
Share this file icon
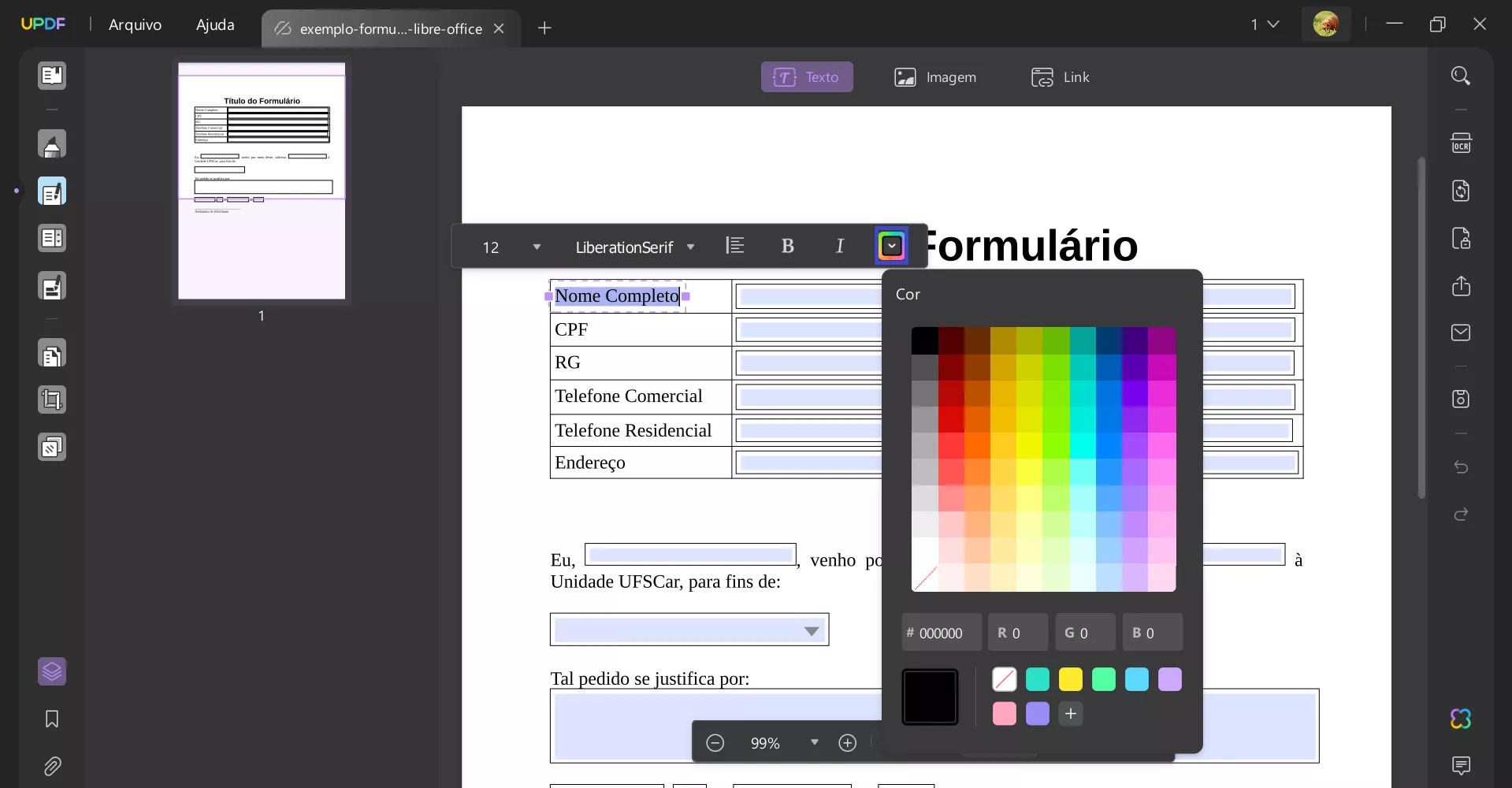(x=1461, y=285)
